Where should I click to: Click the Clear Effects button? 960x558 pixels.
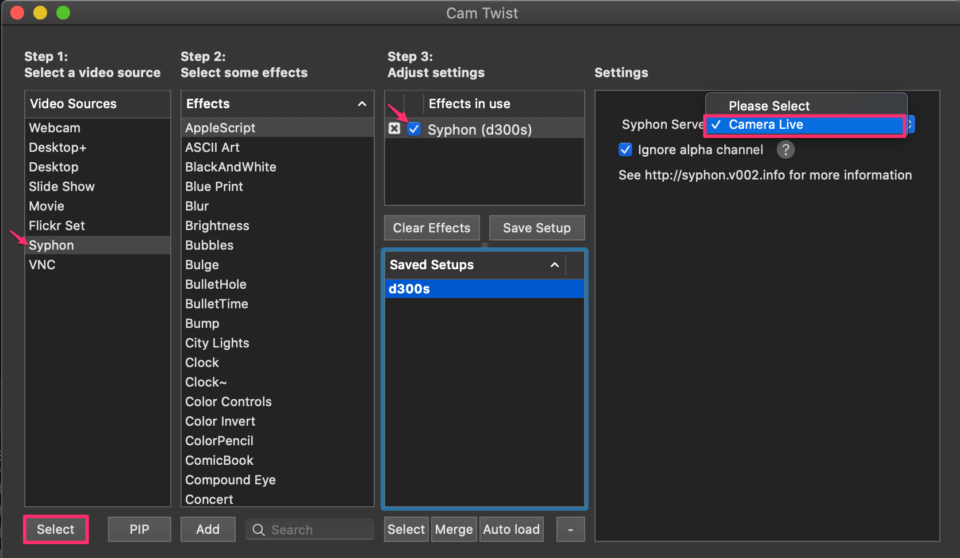[x=432, y=228]
